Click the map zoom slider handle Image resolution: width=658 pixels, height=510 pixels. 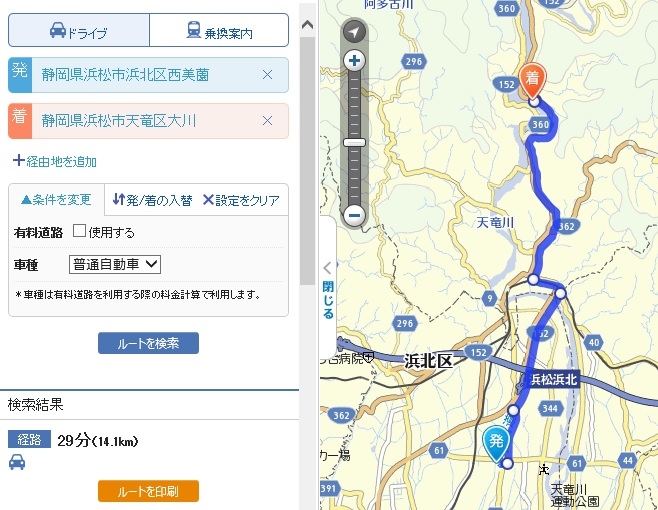click(354, 142)
